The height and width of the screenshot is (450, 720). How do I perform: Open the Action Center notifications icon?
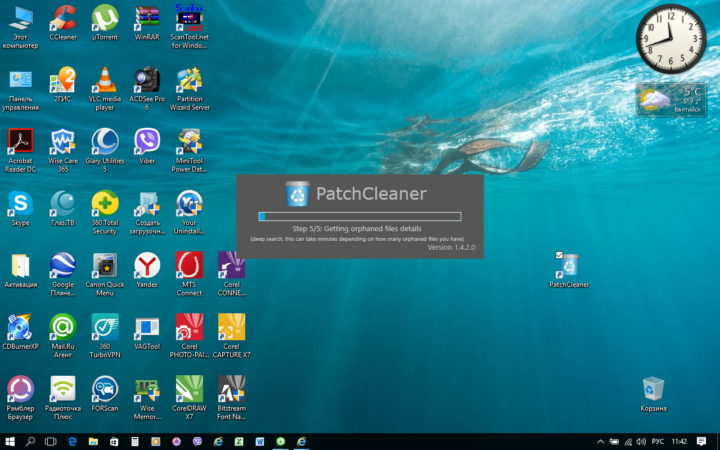(x=701, y=442)
